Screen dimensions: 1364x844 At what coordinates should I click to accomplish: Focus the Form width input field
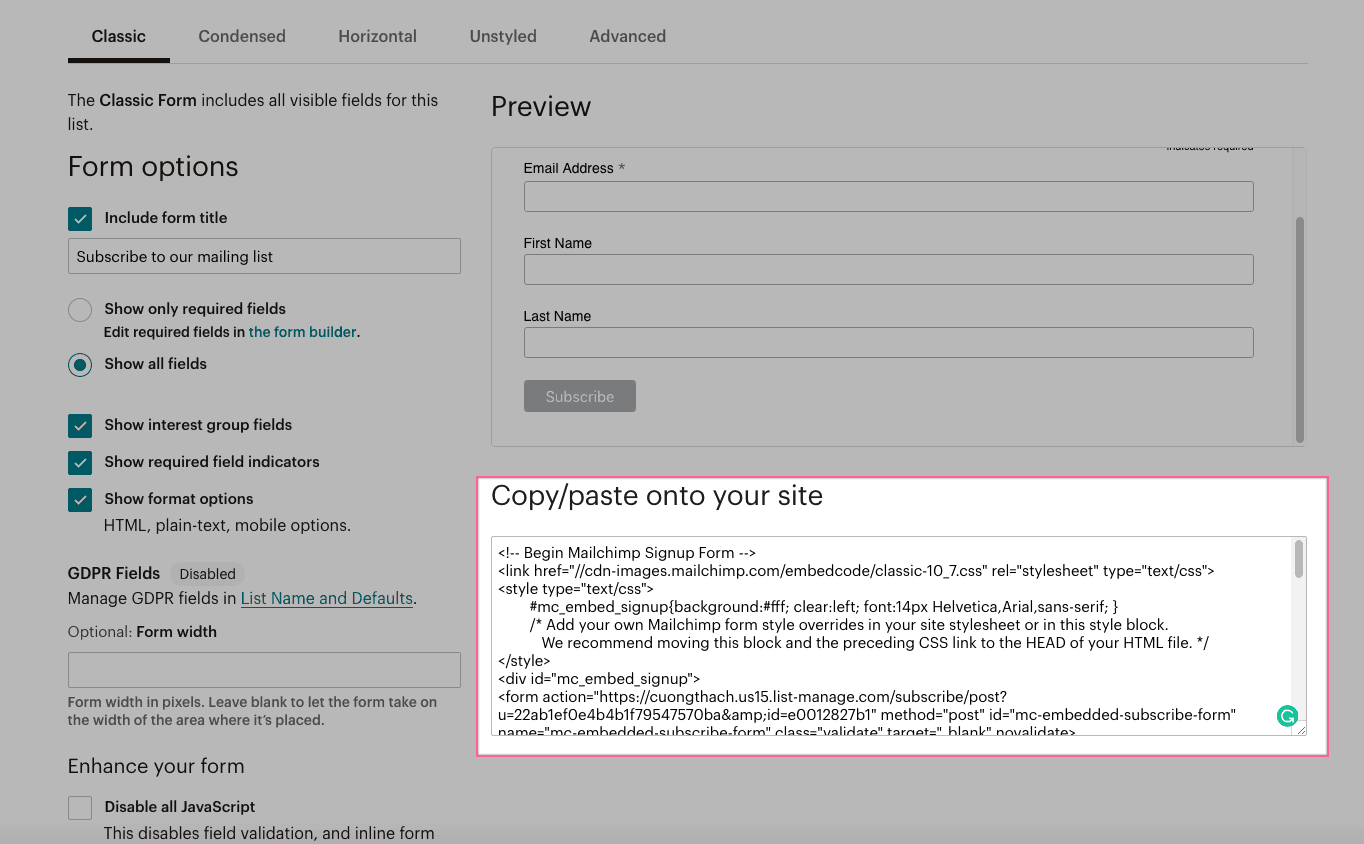[264, 669]
